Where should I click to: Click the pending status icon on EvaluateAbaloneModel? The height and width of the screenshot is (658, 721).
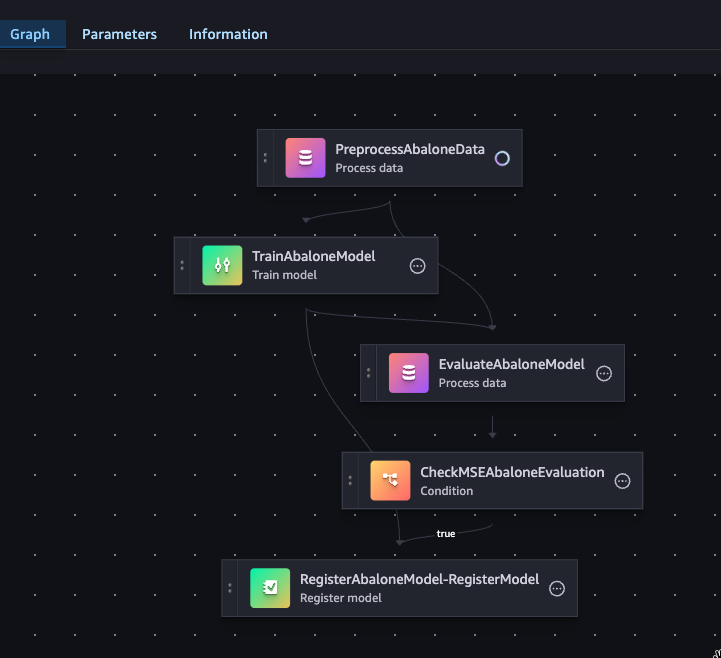coord(604,373)
